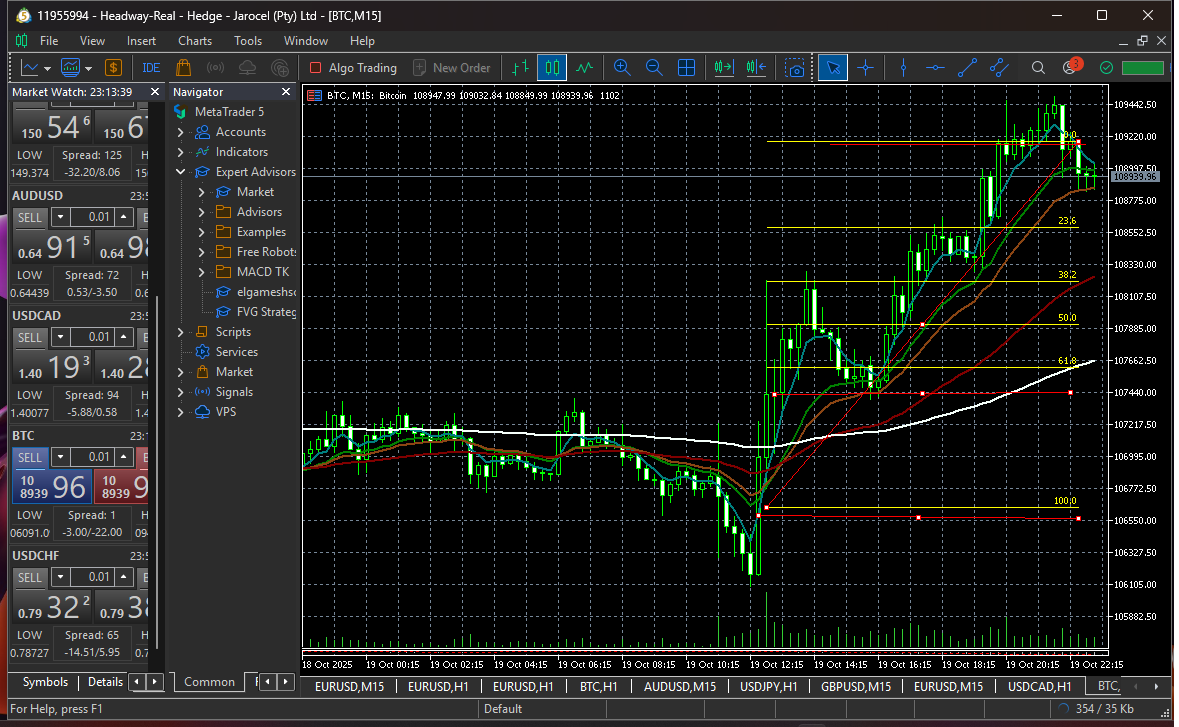Draw a horizontal line

[x=935, y=68]
